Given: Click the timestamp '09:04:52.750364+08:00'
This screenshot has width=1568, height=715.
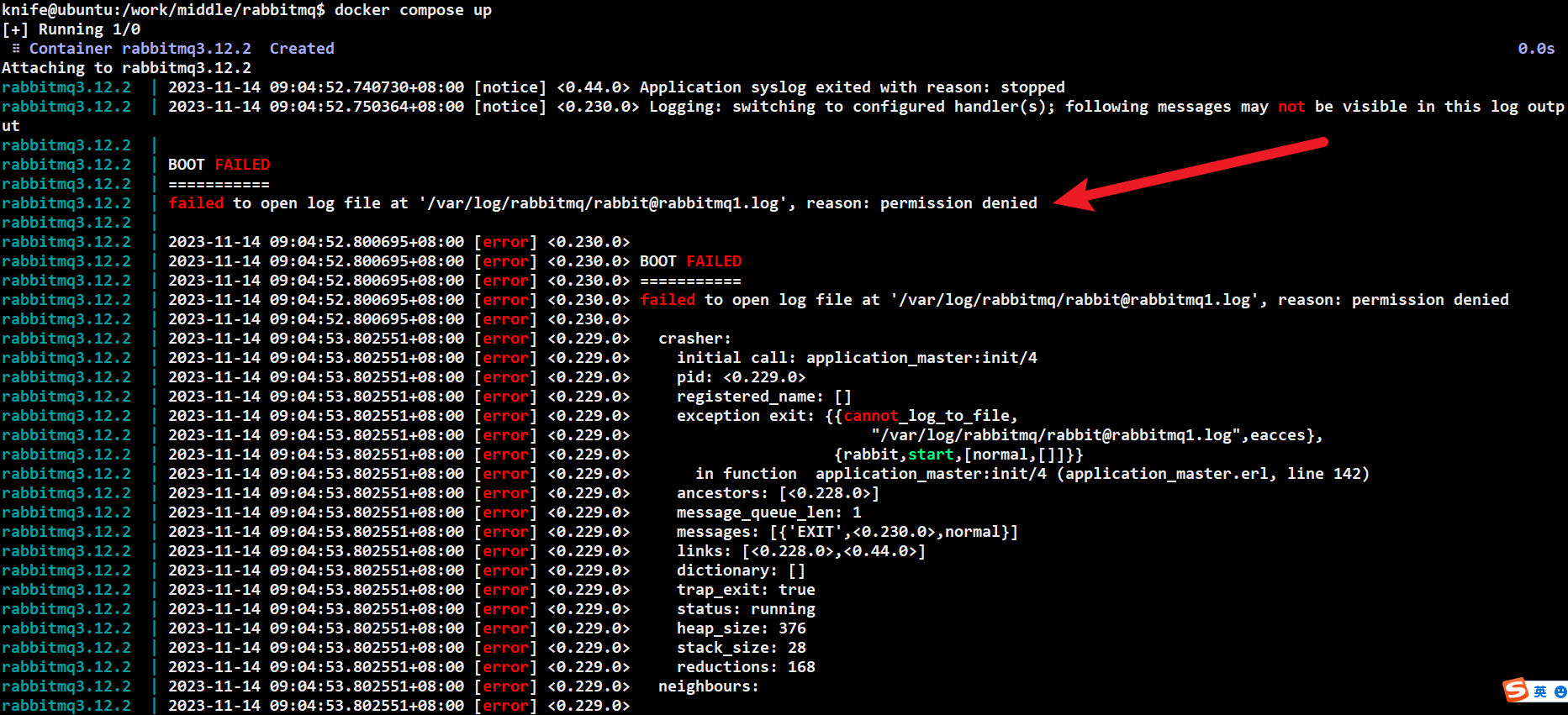Looking at the screenshot, I should coord(367,107).
